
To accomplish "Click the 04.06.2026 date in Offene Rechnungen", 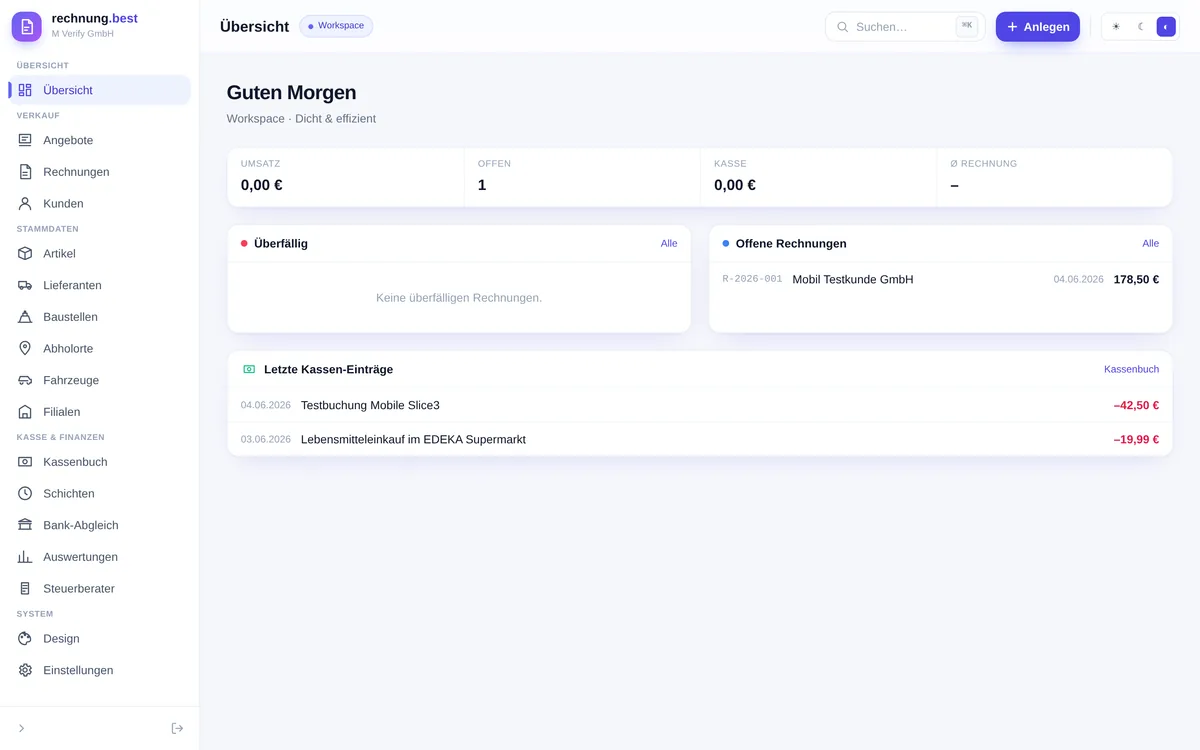I will click(x=1078, y=279).
